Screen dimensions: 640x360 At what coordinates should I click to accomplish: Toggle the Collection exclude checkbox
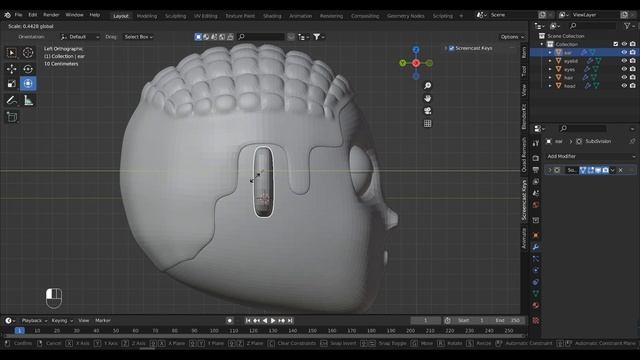coord(616,44)
